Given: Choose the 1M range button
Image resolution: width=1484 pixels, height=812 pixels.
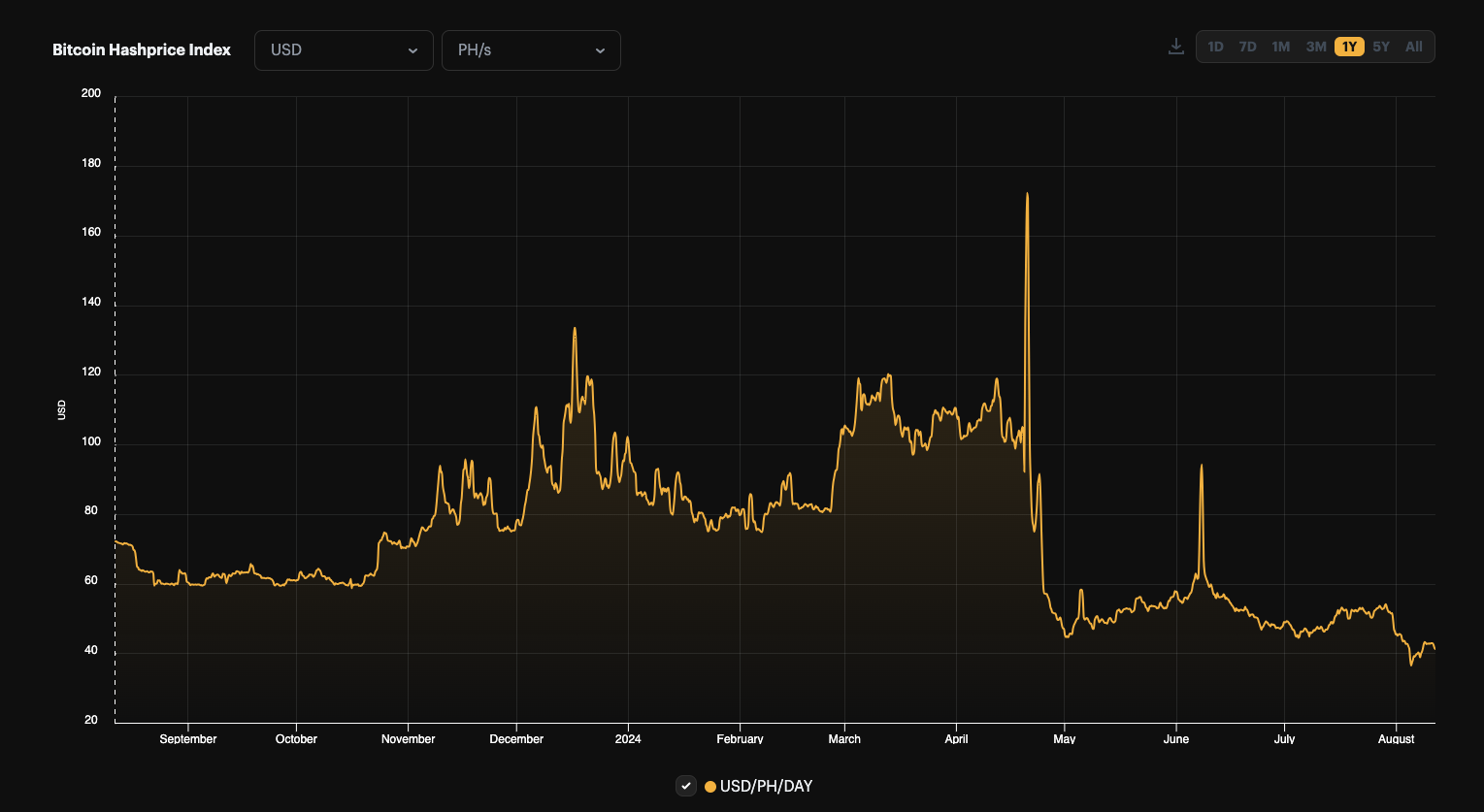Looking at the screenshot, I should point(1280,47).
